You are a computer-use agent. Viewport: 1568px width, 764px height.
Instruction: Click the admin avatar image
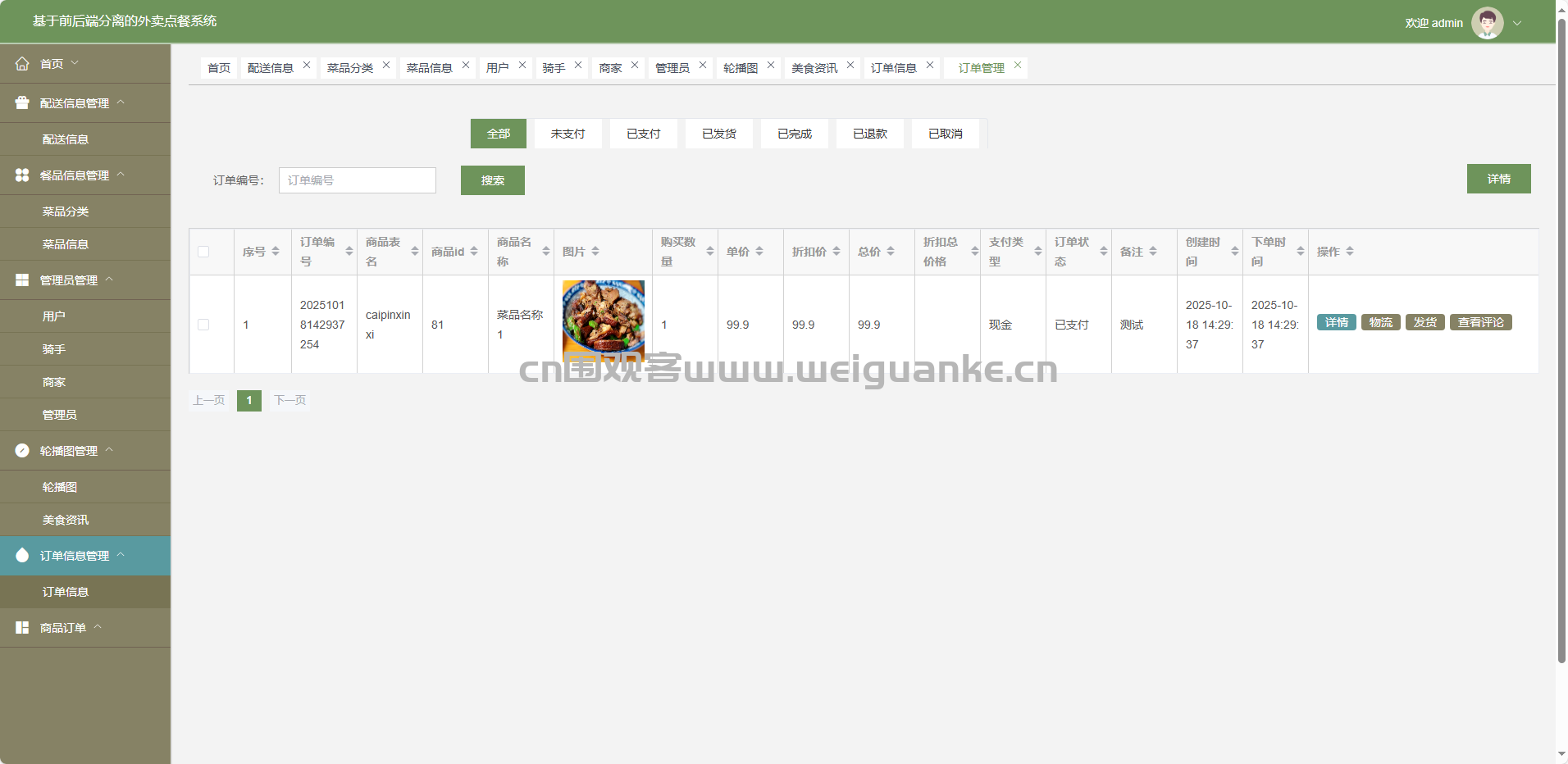(1487, 23)
